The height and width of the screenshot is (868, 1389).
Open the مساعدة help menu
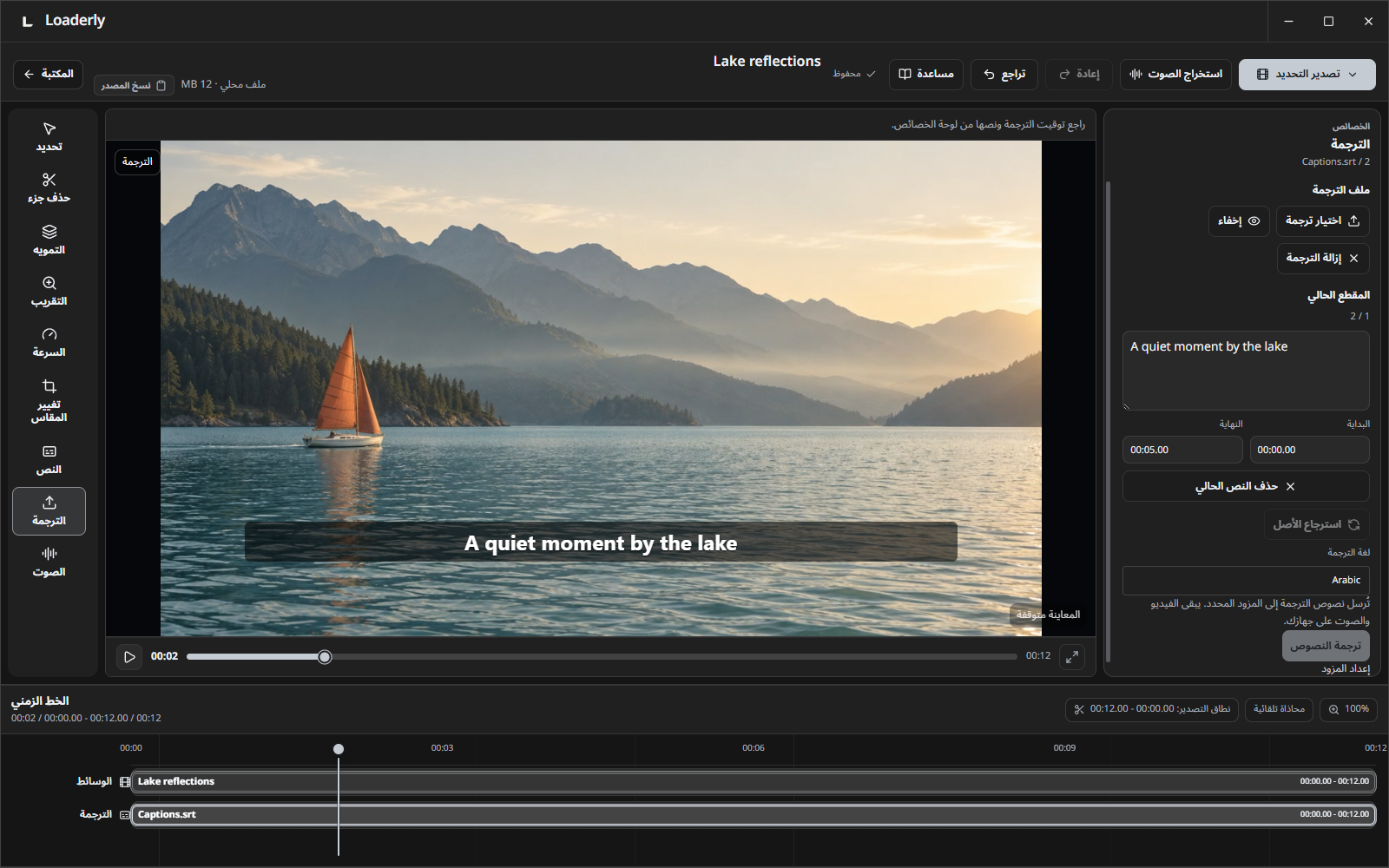tap(926, 75)
